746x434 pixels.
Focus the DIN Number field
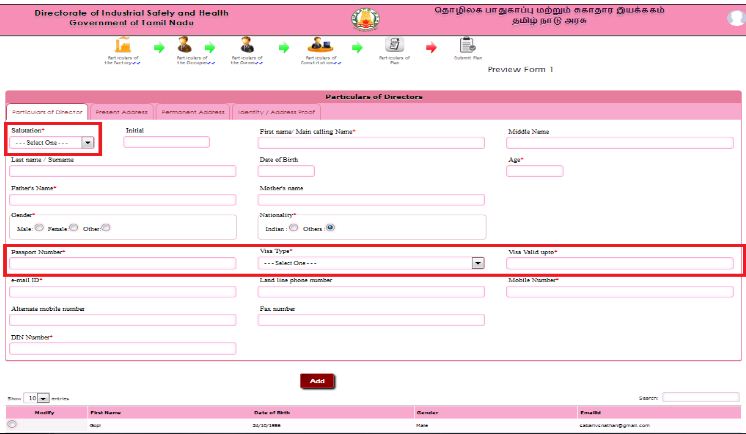point(123,348)
